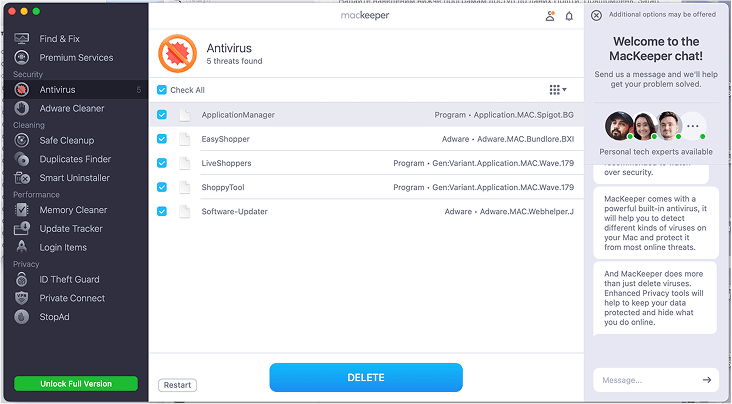Uncheck the EasyShopper checkbox
This screenshot has height=404, width=732.
(x=162, y=139)
